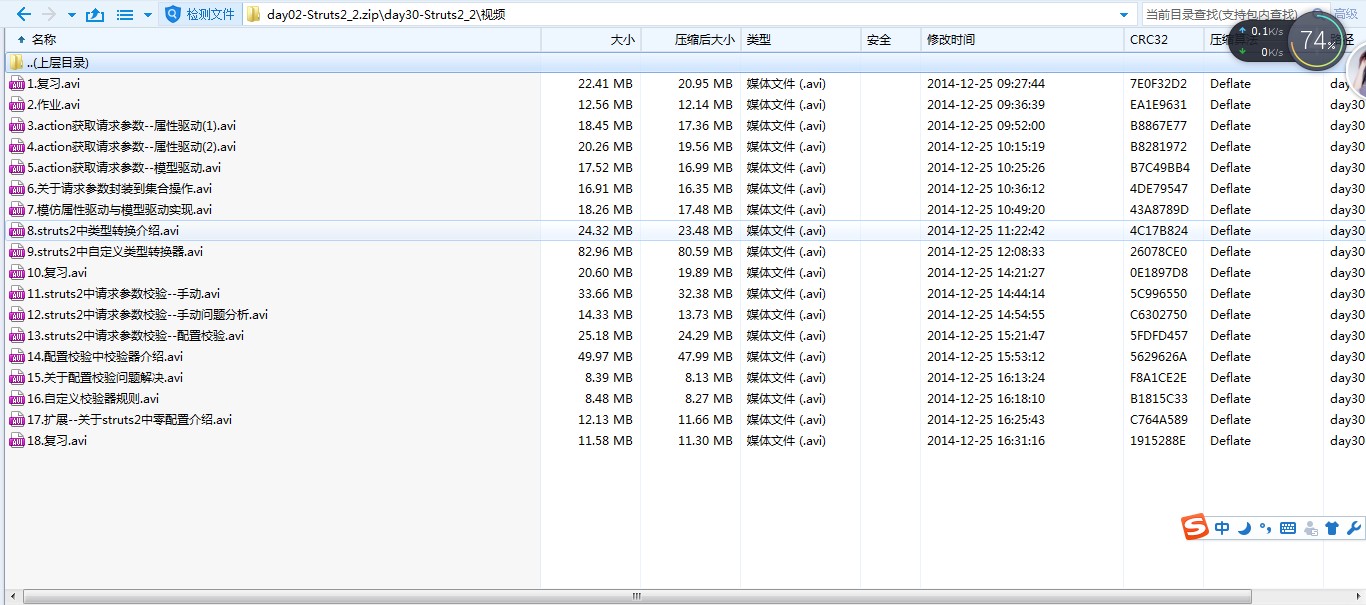This screenshot has height=605, width=1366.
Task: Click the 74% memory accelerator ball
Action: [x=1317, y=41]
